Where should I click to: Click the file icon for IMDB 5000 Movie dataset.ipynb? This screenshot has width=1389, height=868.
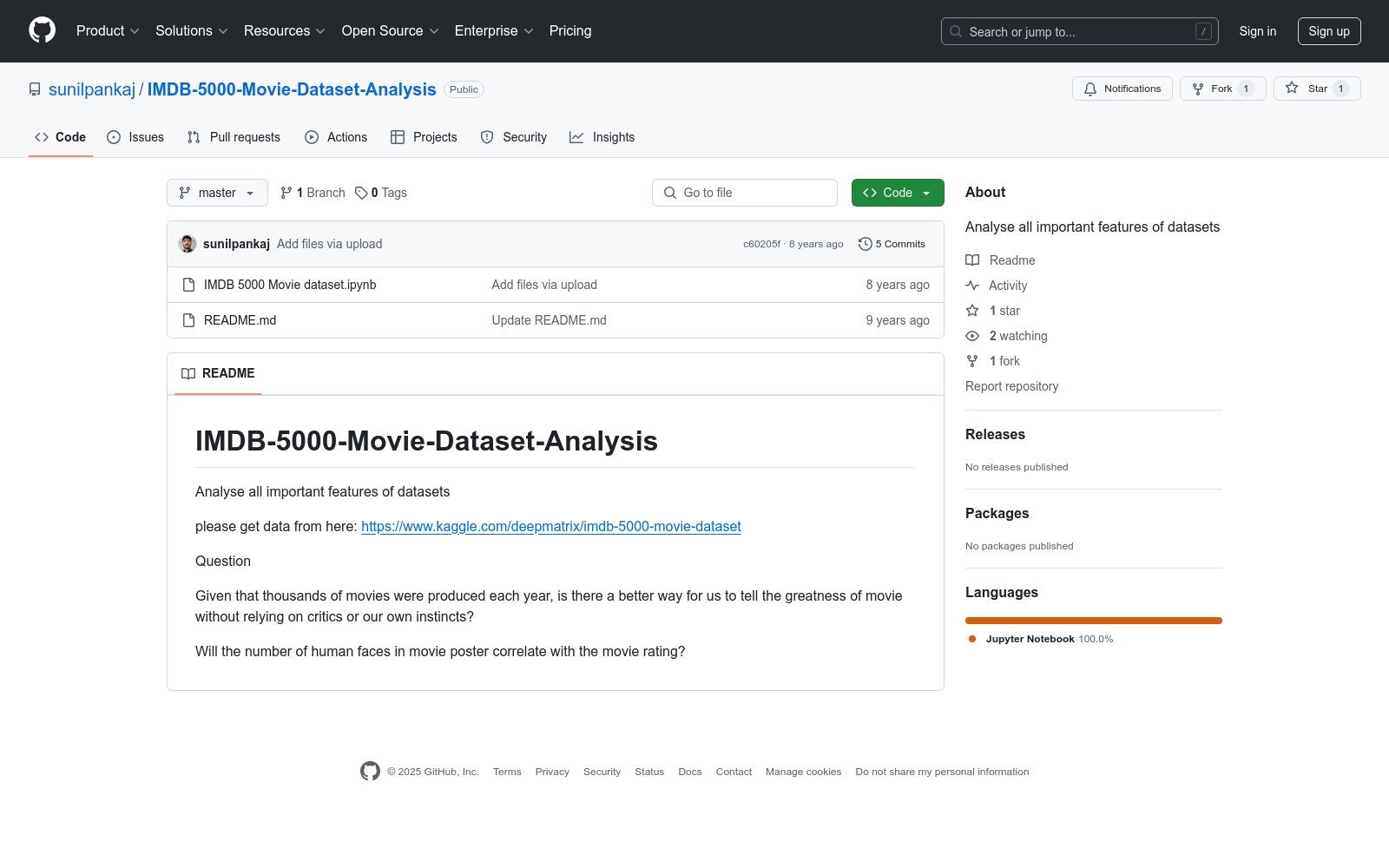coord(188,285)
